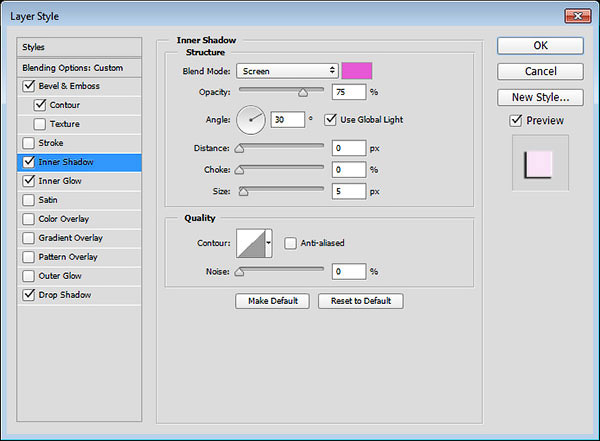The width and height of the screenshot is (600, 441).
Task: Click the New Style... button
Action: click(x=540, y=97)
